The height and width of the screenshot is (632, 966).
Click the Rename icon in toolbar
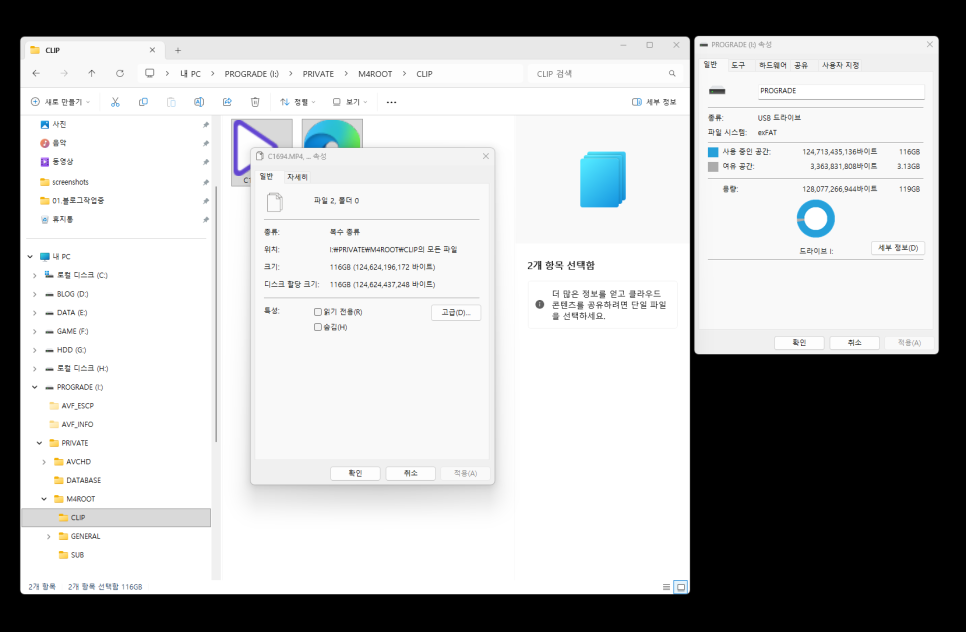[x=199, y=102]
